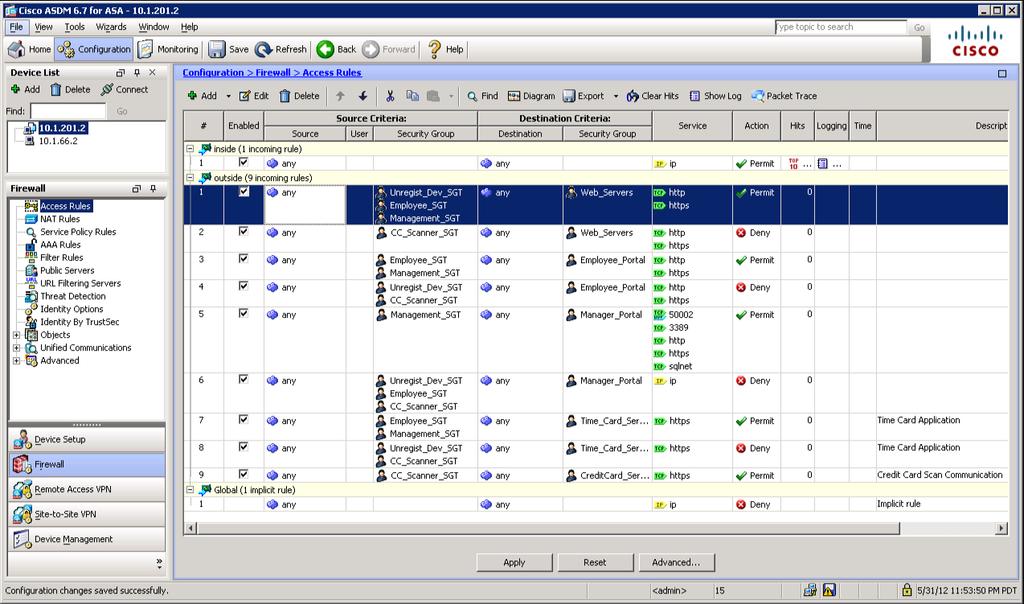The image size is (1024, 604).
Task: Open Help from the toolbar
Action: point(445,49)
